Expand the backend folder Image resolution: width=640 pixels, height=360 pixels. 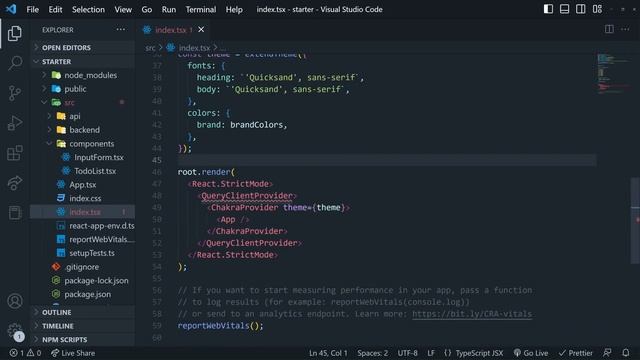pos(83,130)
